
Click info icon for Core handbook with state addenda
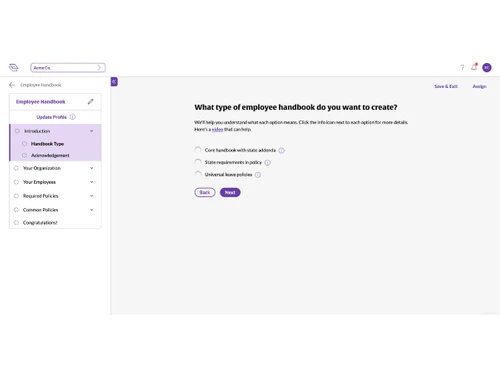tap(281, 150)
